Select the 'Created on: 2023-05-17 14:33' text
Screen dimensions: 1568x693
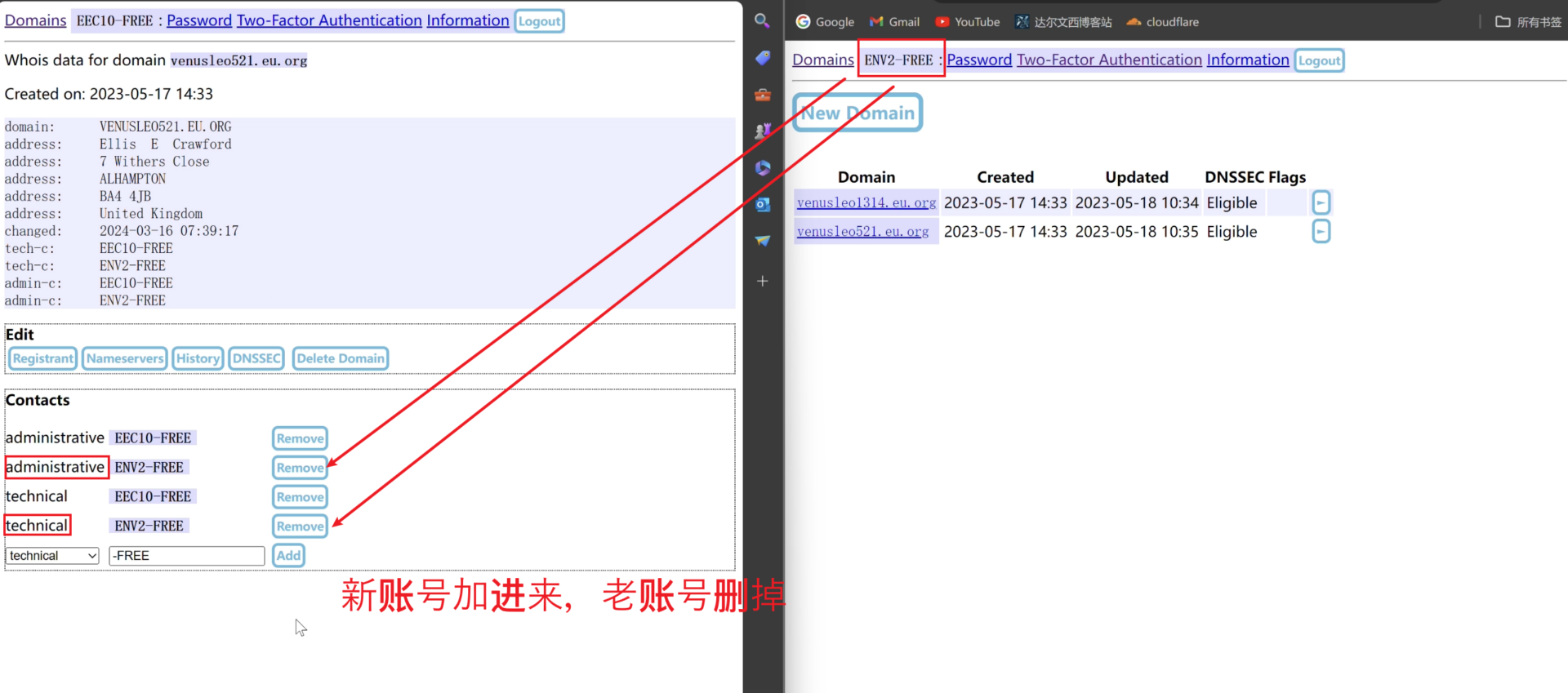109,94
